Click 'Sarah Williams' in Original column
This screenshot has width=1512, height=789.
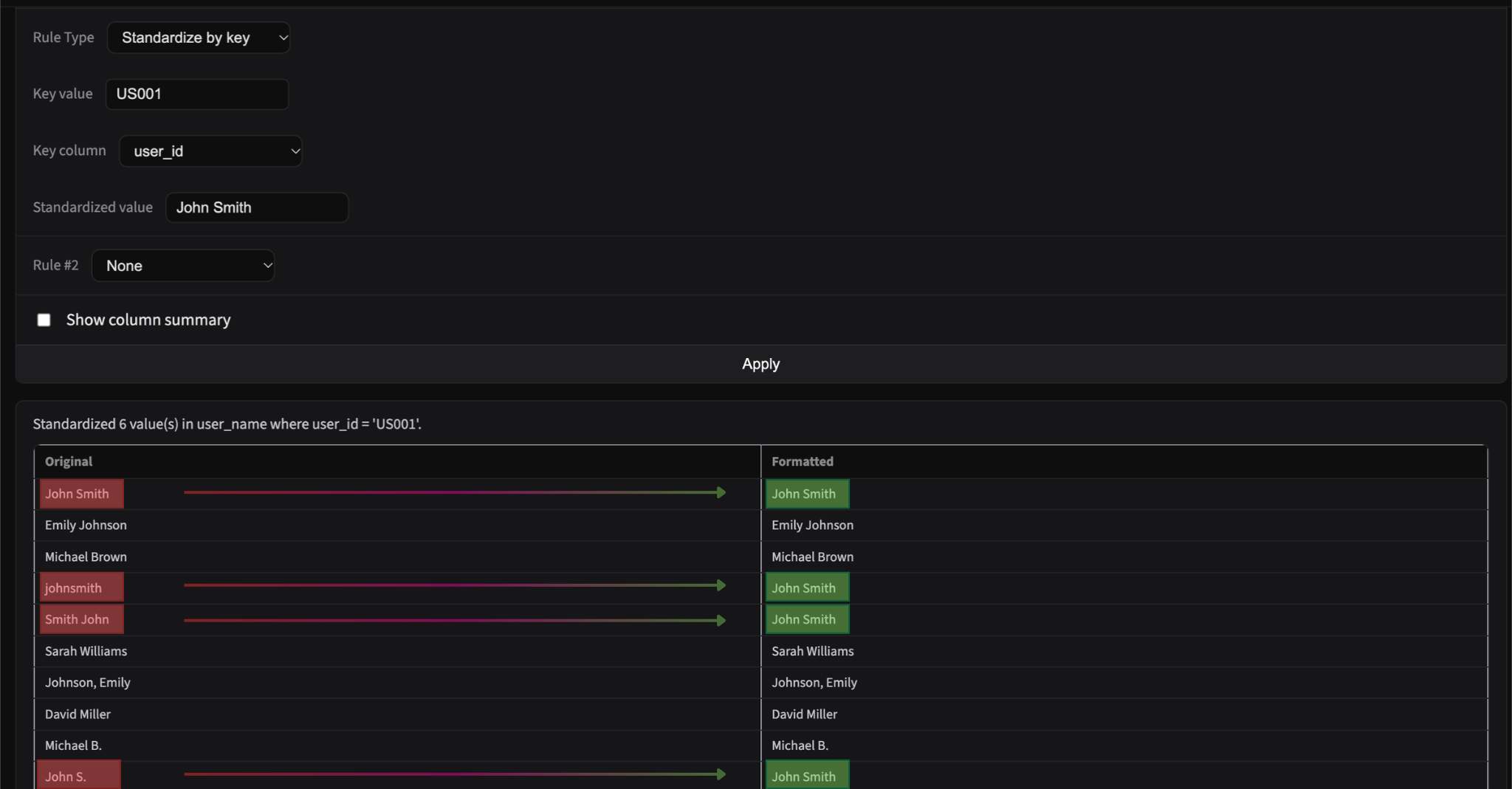click(86, 652)
